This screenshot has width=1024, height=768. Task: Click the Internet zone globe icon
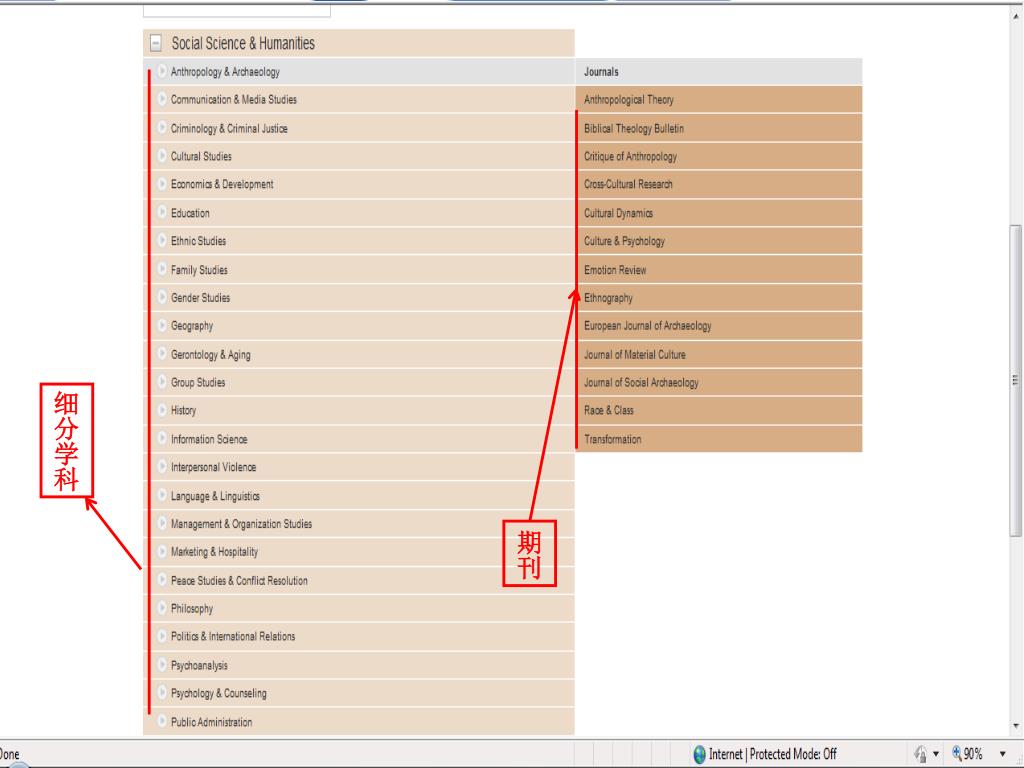pos(699,754)
